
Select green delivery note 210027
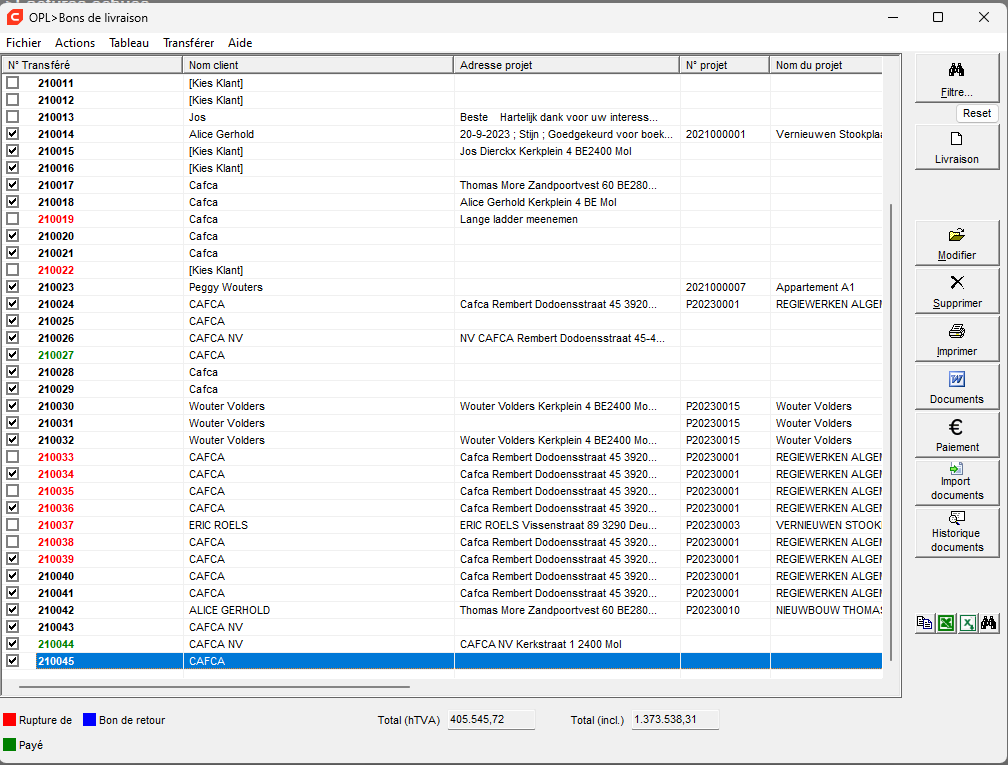[56, 356]
